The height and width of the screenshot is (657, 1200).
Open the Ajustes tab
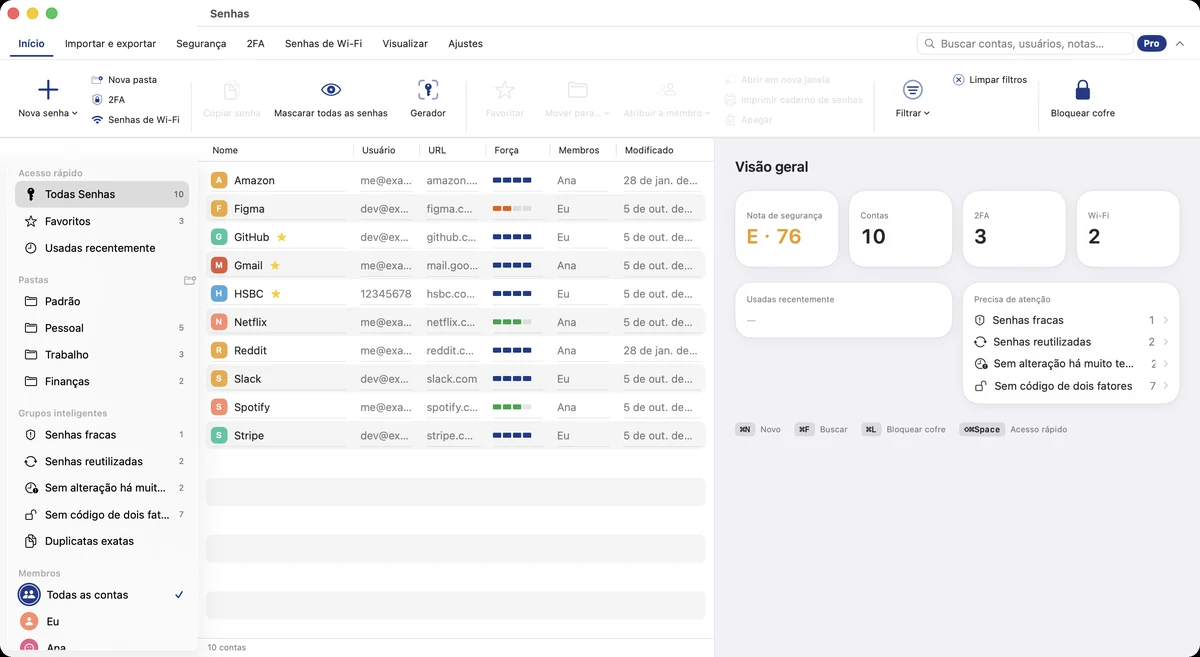tap(466, 44)
